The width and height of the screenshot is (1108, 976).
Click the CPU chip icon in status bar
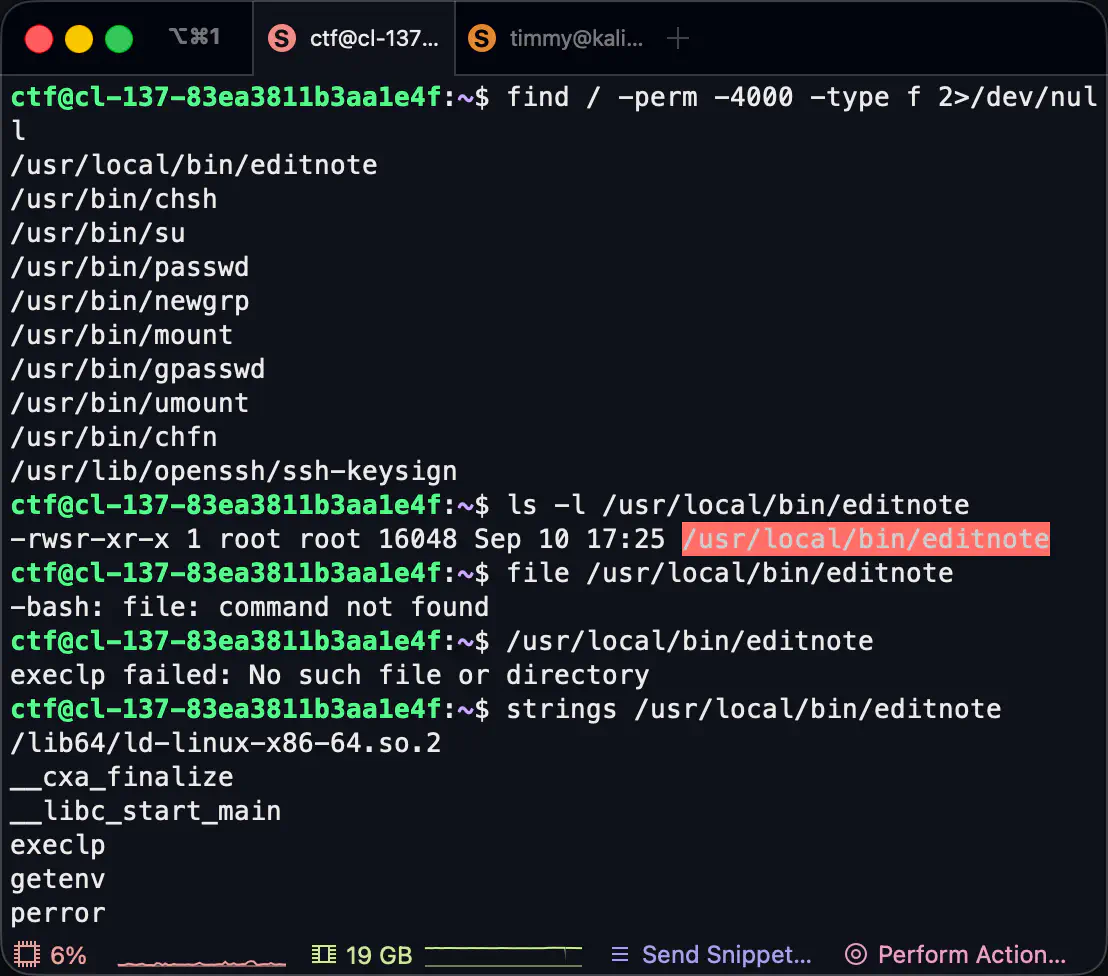(26, 955)
